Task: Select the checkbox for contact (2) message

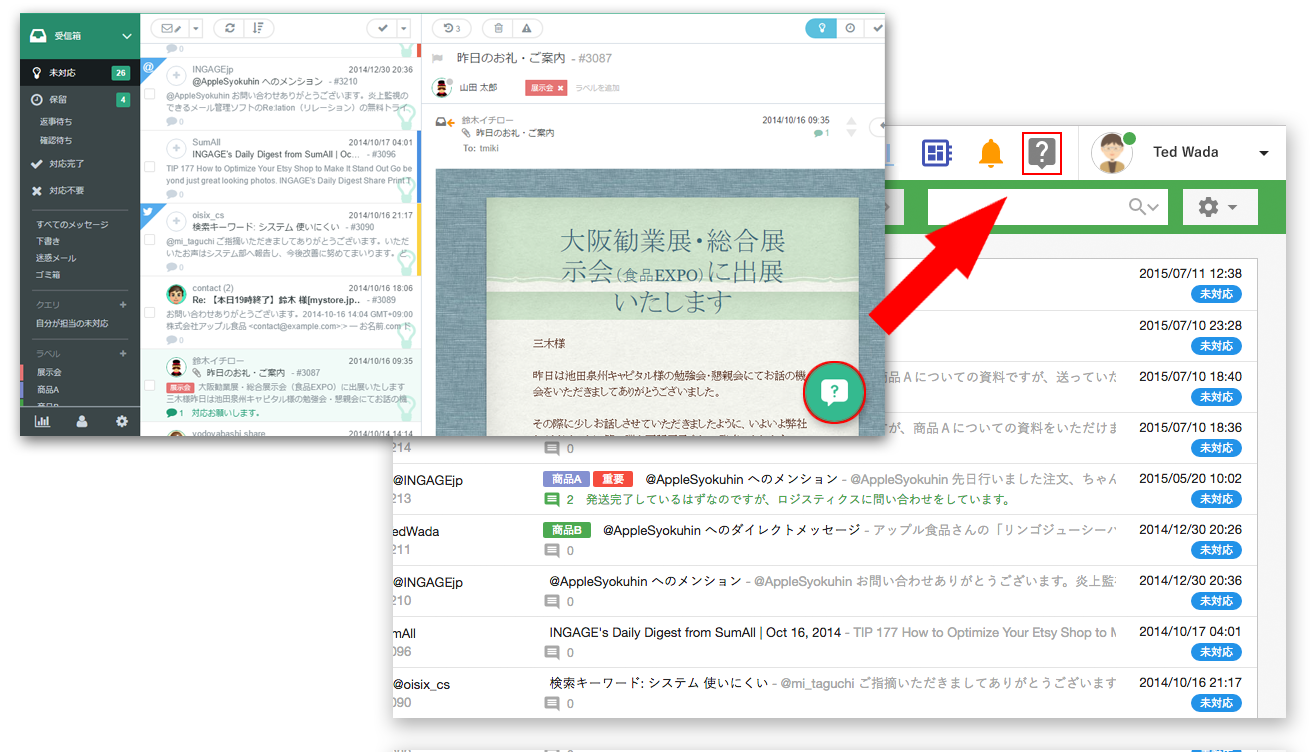Action: point(150,312)
